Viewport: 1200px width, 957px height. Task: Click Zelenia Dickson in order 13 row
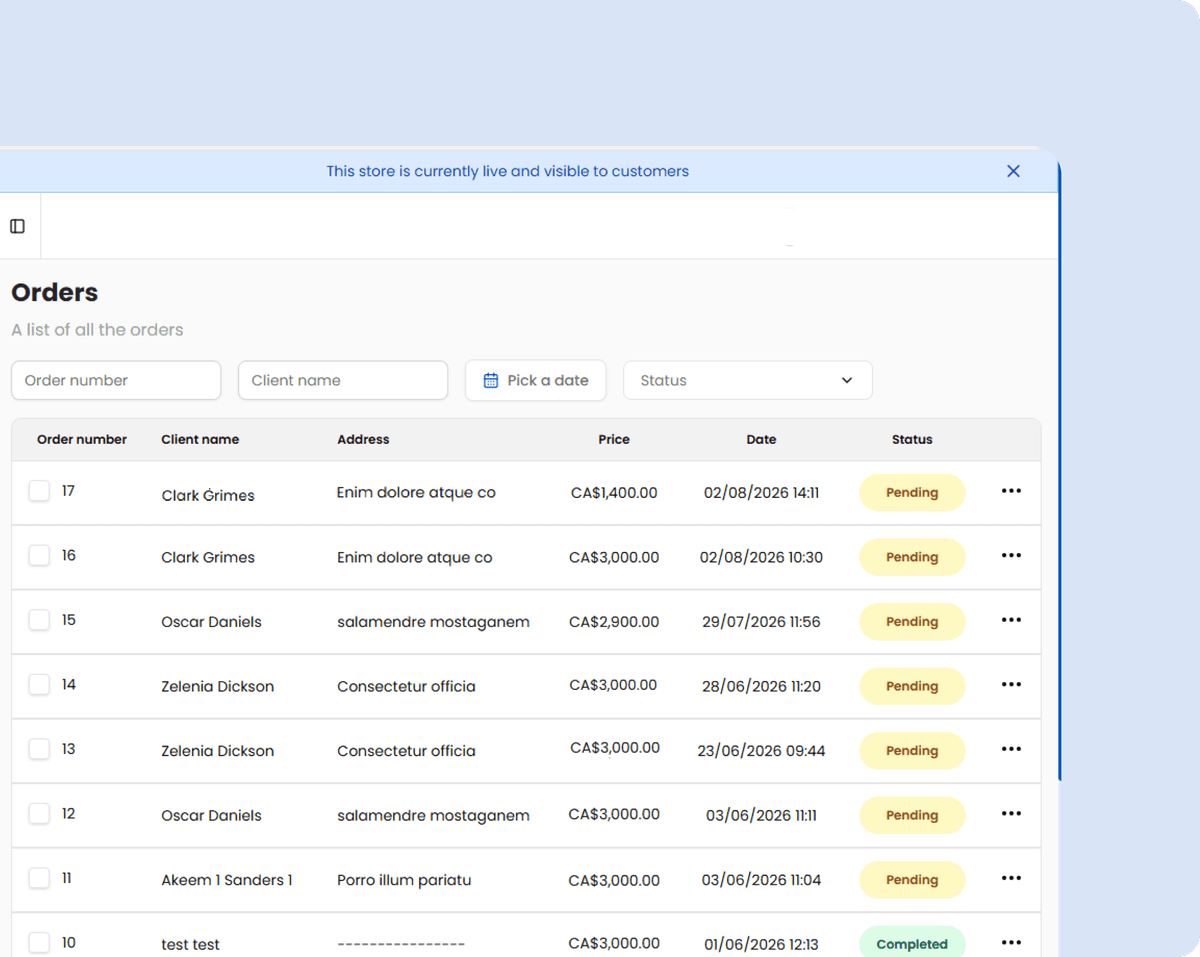pyautogui.click(x=217, y=751)
